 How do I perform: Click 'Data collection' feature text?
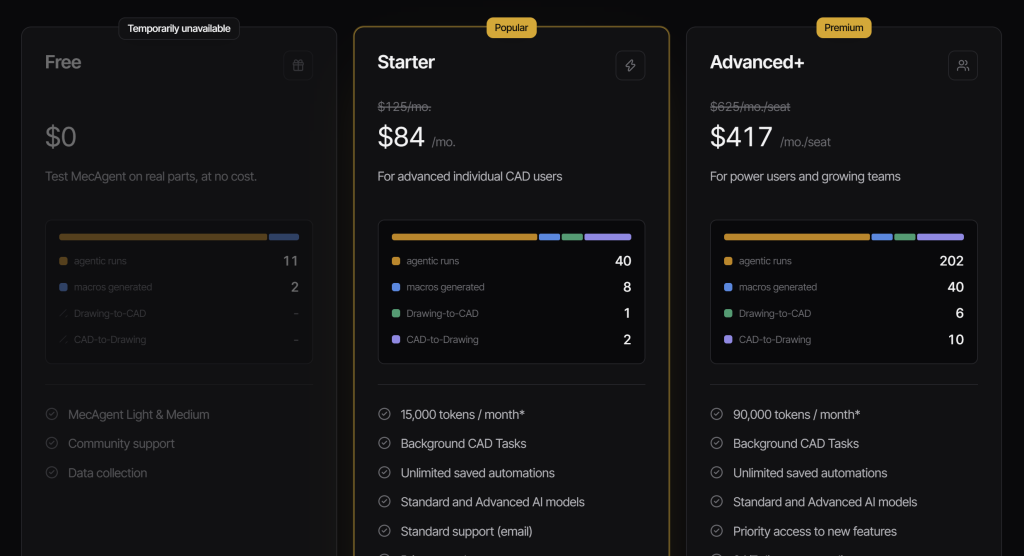(107, 472)
